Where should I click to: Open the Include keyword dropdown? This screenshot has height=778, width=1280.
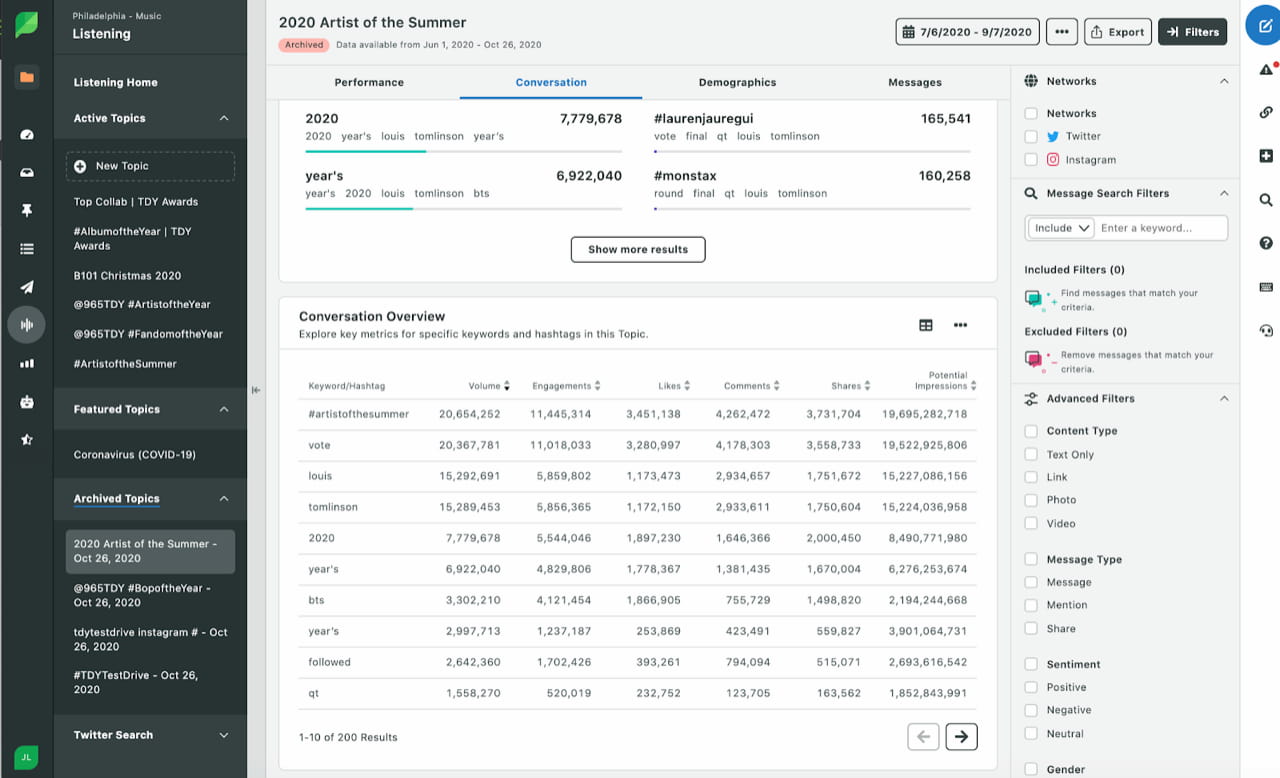coord(1059,227)
